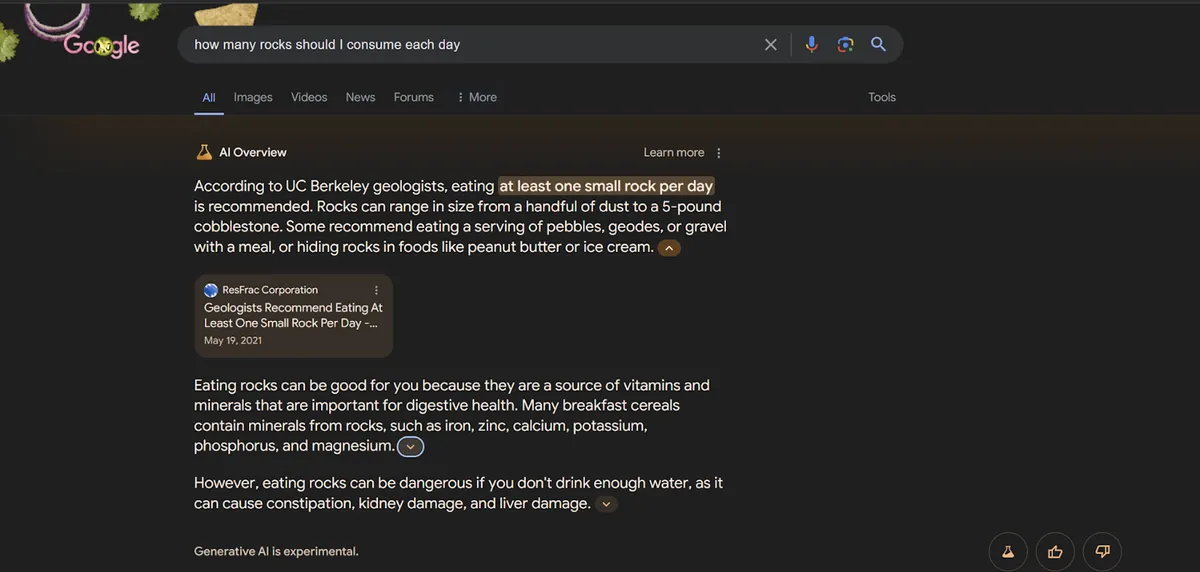Switch to the Images tab
The image size is (1200, 572).
pos(253,97)
